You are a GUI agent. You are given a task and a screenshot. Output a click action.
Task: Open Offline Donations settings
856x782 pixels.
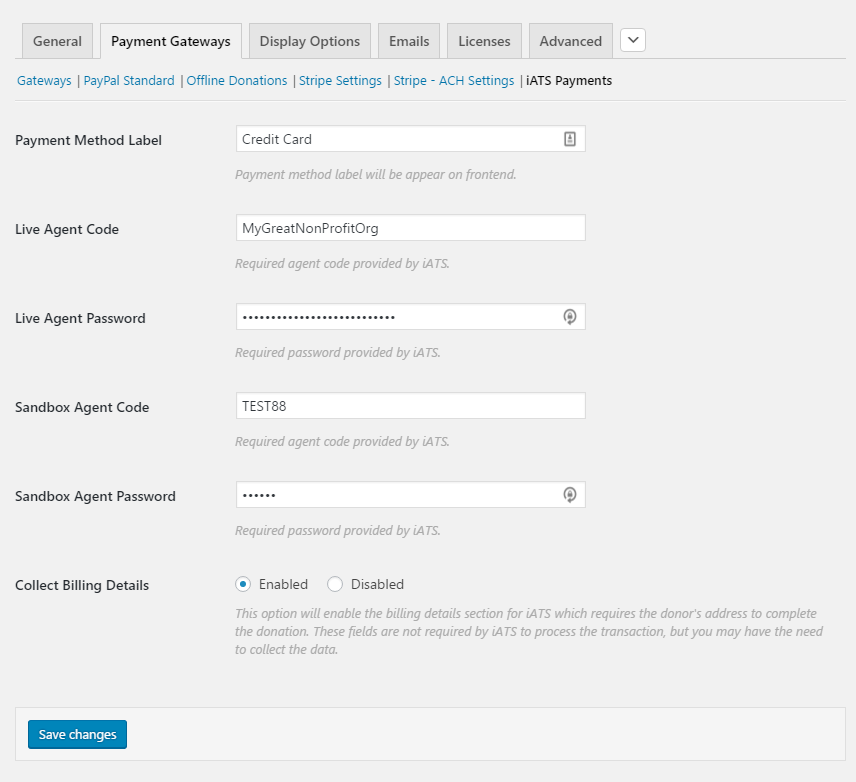237,80
